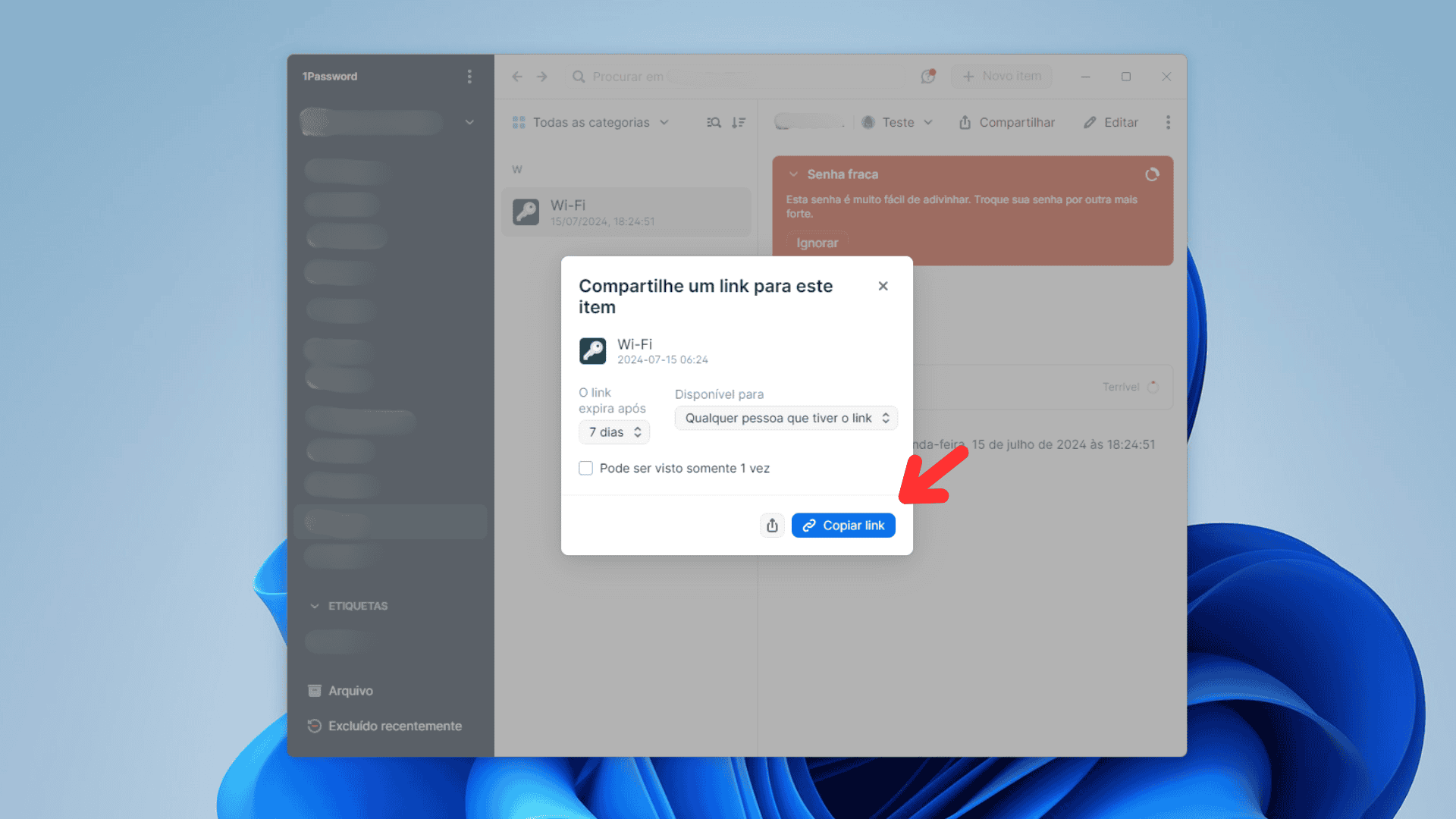Click the 'Novo item' button
The height and width of the screenshot is (819, 1456).
1002,77
